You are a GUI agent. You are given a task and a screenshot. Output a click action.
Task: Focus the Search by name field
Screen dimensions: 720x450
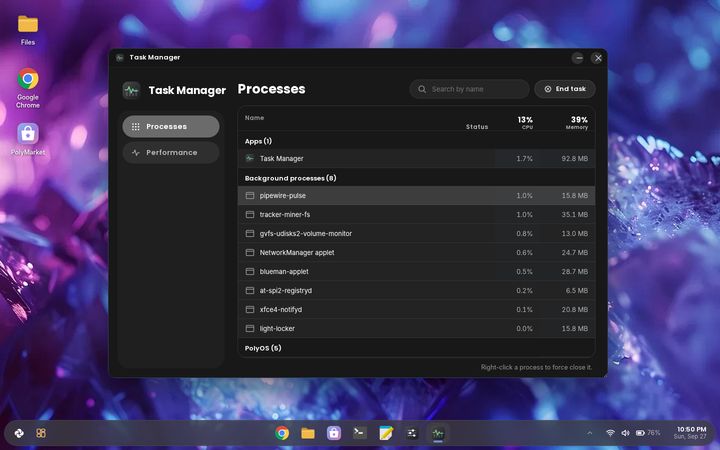coord(469,89)
